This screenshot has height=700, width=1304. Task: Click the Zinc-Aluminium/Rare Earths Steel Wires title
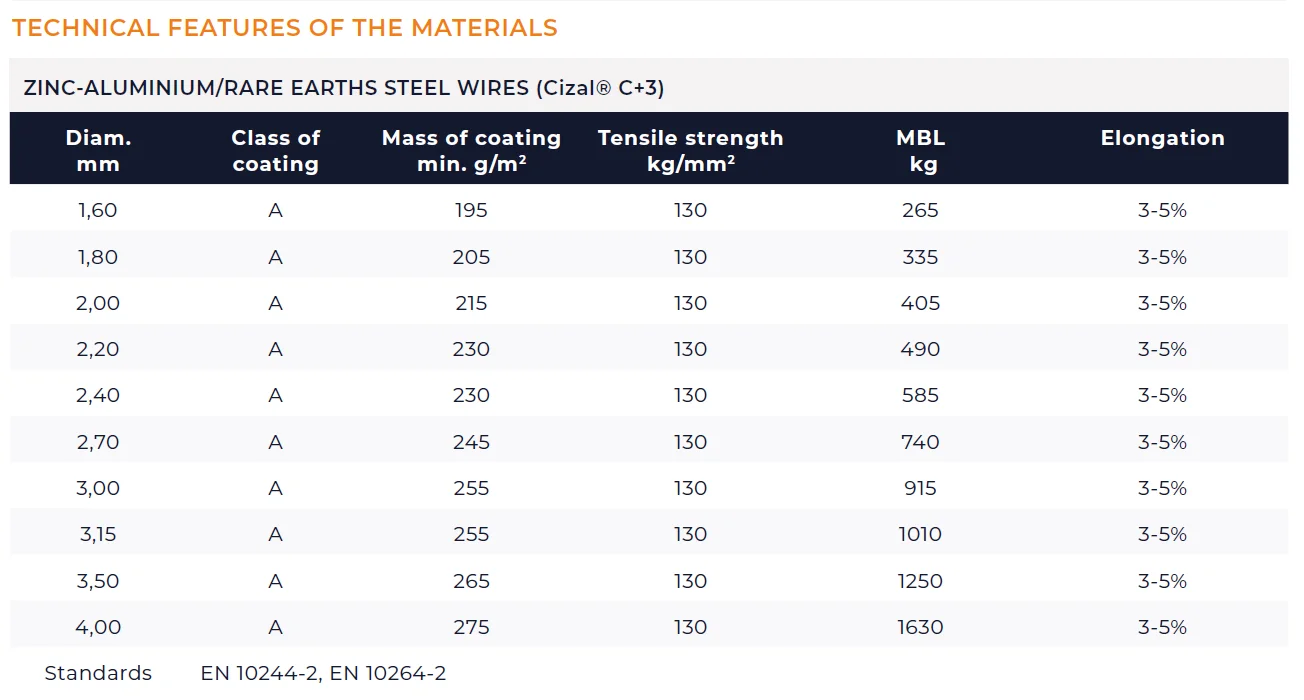(x=344, y=88)
